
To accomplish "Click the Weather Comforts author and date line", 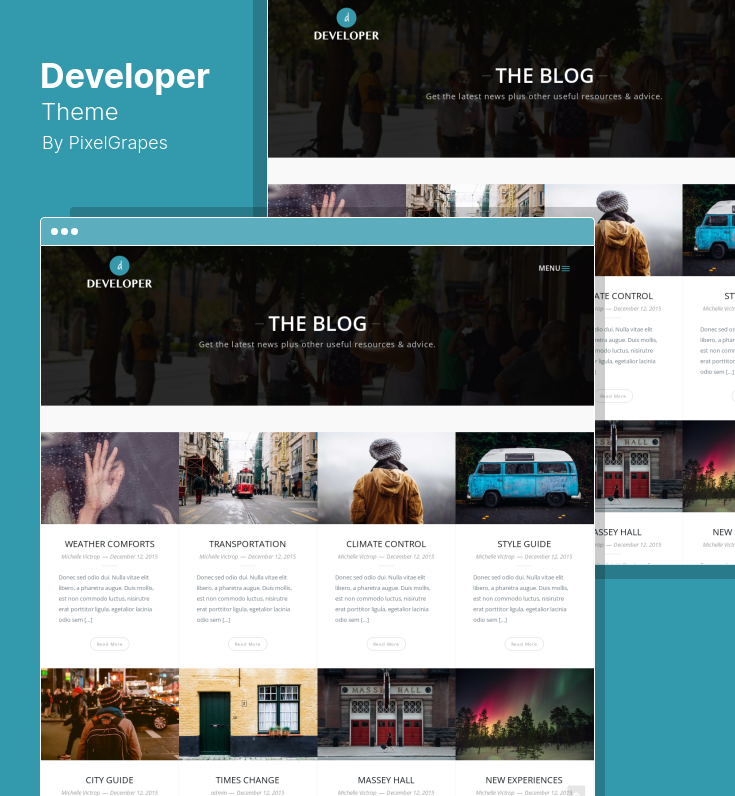I will point(110,556).
